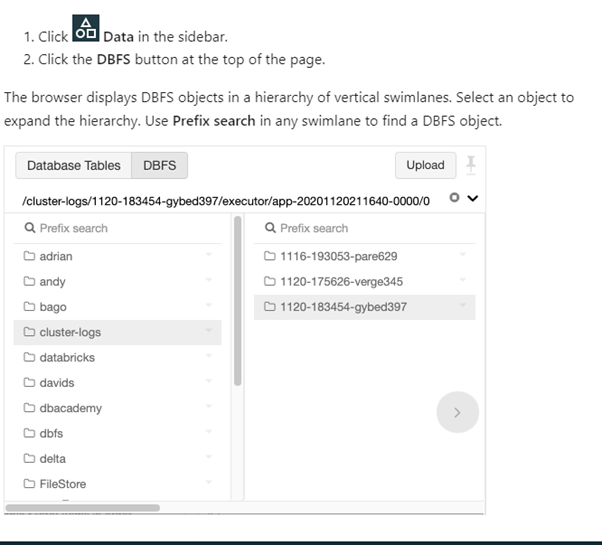Open the dropdown arrow for 1120-183454-gybed397
602x545 pixels.
(463, 306)
